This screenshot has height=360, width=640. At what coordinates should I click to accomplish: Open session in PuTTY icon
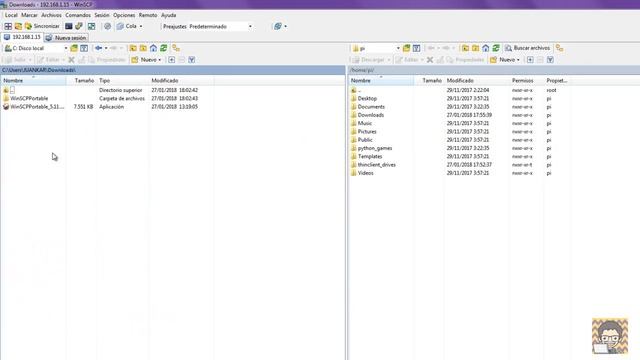point(79,26)
